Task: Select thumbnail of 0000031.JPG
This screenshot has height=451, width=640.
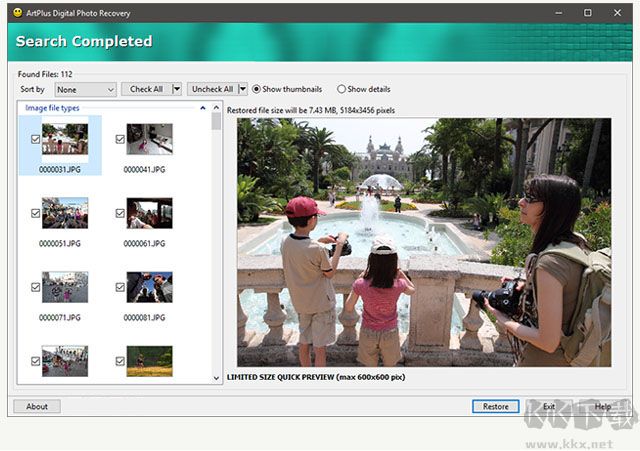Action: [x=65, y=139]
